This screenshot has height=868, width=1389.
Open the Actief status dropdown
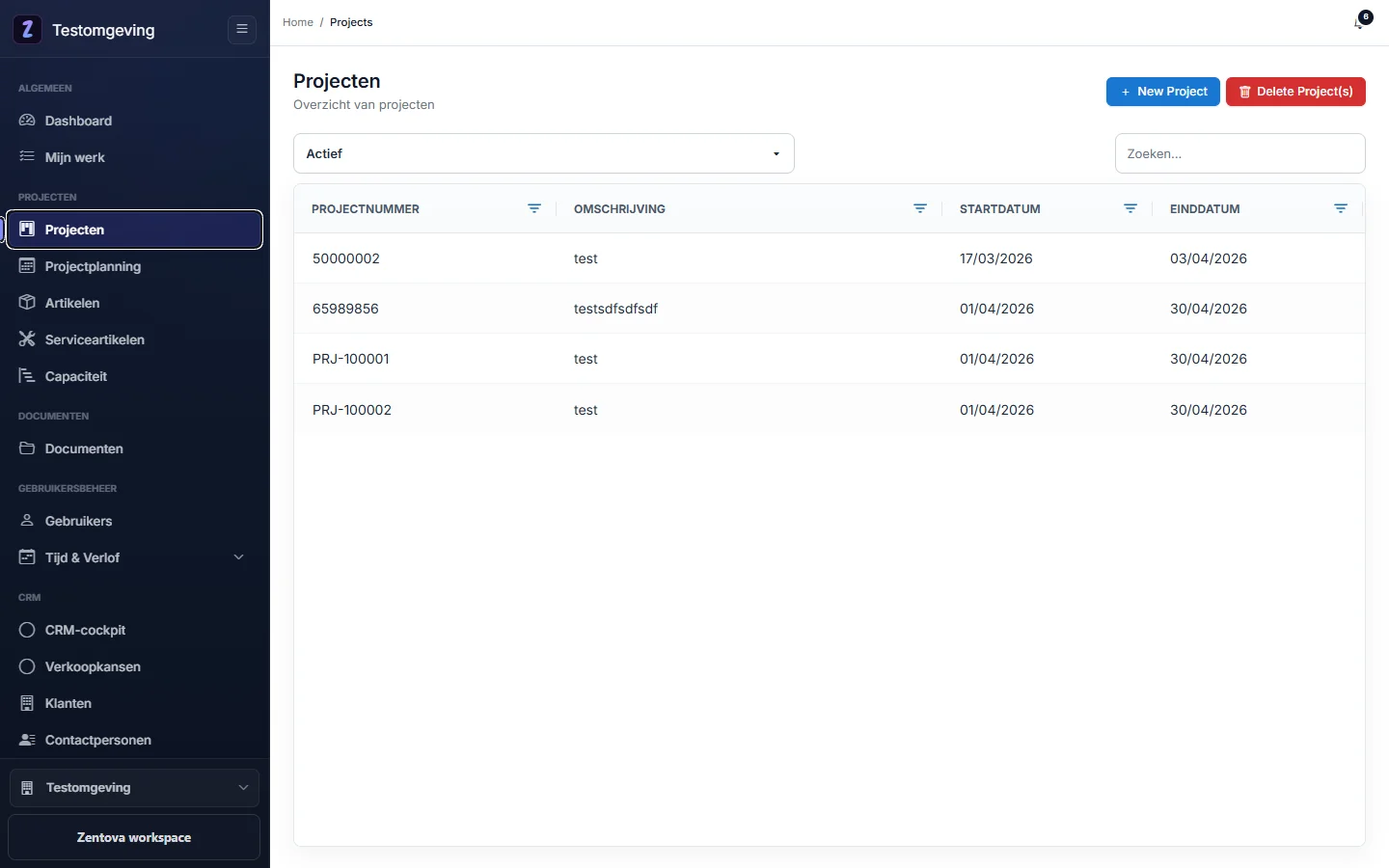[x=544, y=153]
